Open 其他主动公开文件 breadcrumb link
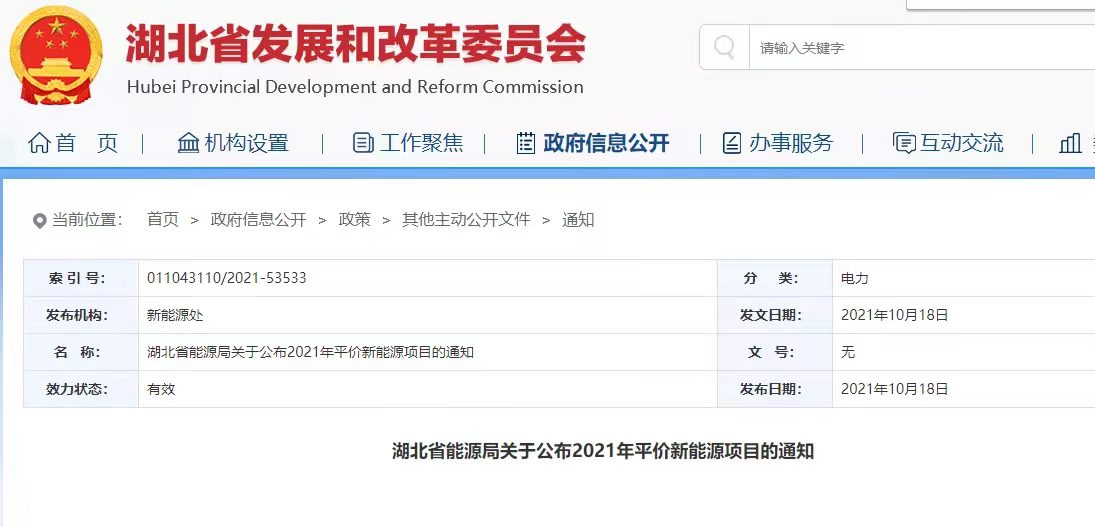Screen dimensions: 1095x527 tap(466, 219)
